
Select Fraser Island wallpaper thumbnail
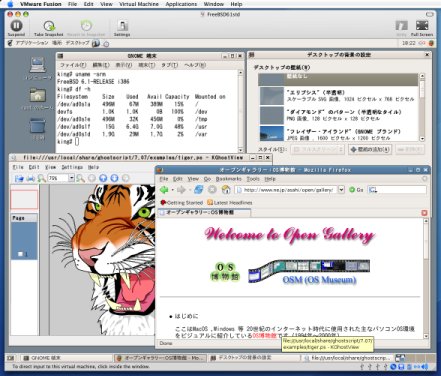pyautogui.click(x=272, y=133)
